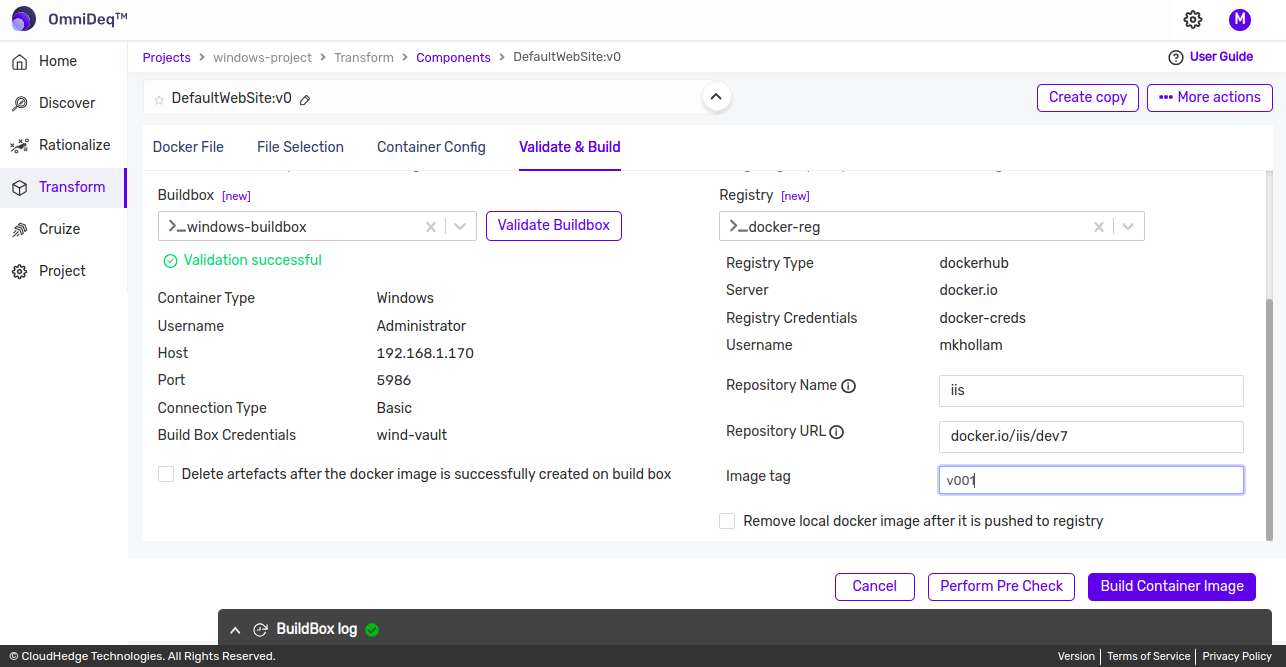
Task: Star the DefaultWebSite:v0 component
Action: [x=159, y=99]
